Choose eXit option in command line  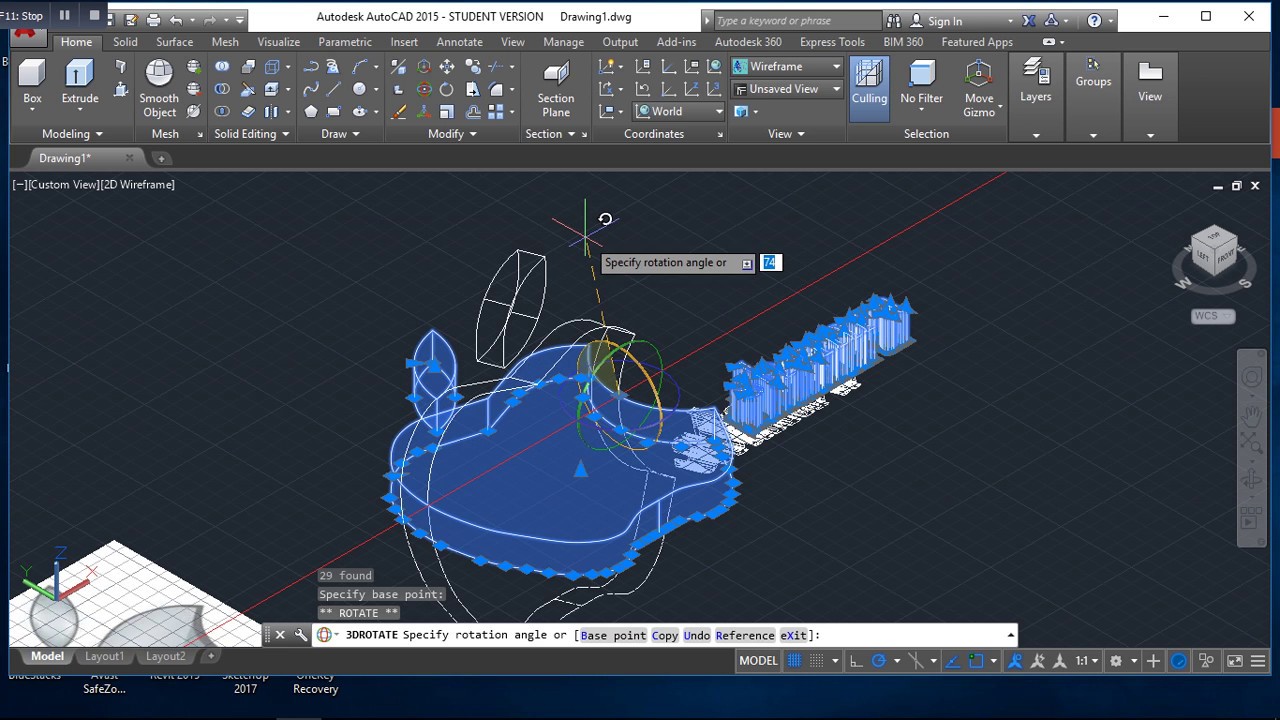pyautogui.click(x=794, y=635)
